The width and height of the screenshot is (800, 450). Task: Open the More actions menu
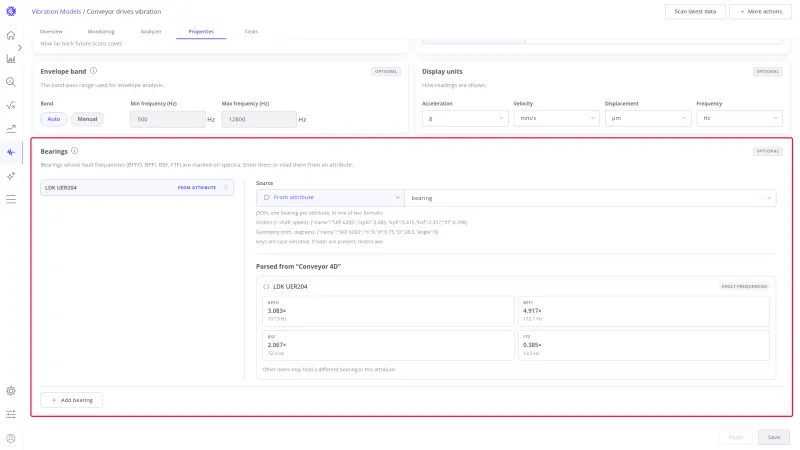(760, 11)
